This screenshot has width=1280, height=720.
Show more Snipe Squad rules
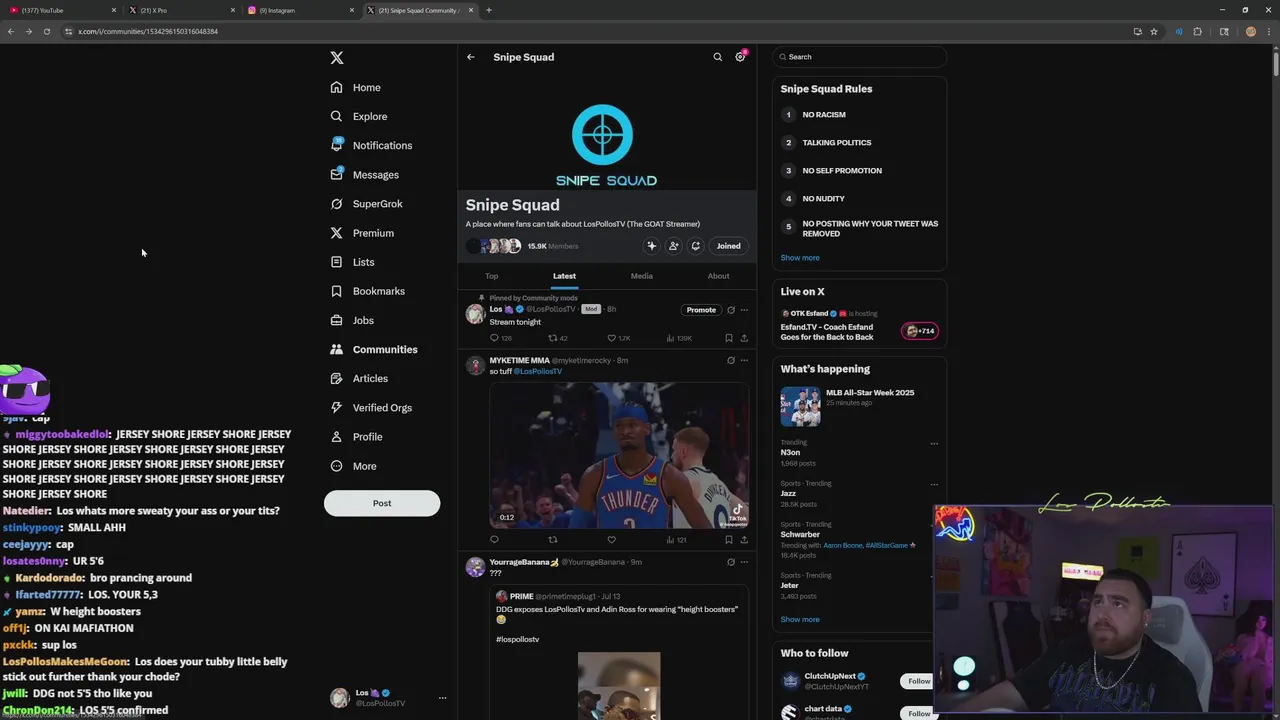[800, 258]
